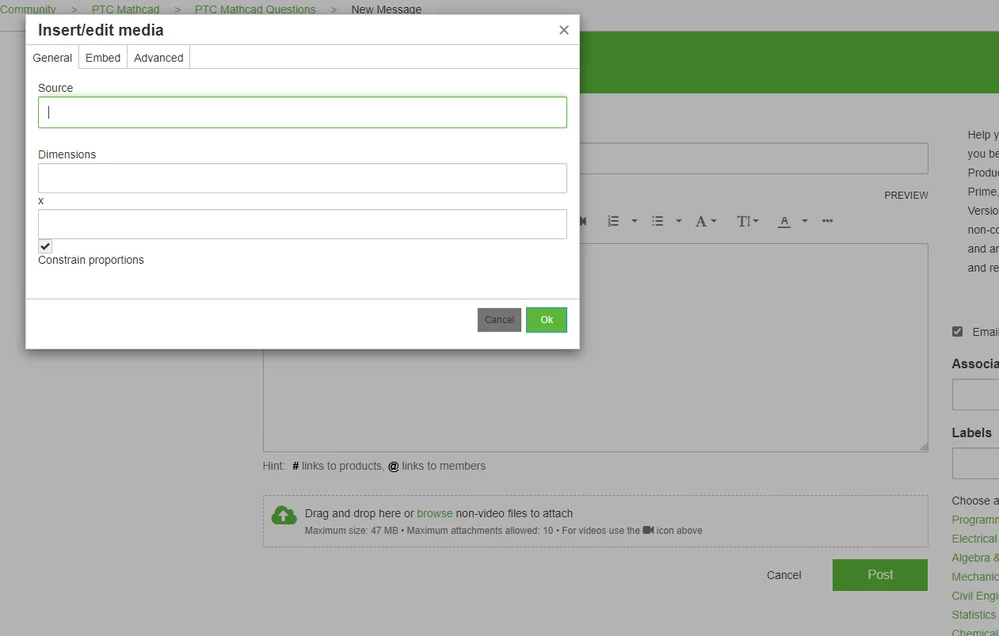Open the PTC Mathcad breadcrumb link
Screen dimensions: 999x636
pyautogui.click(x=126, y=10)
